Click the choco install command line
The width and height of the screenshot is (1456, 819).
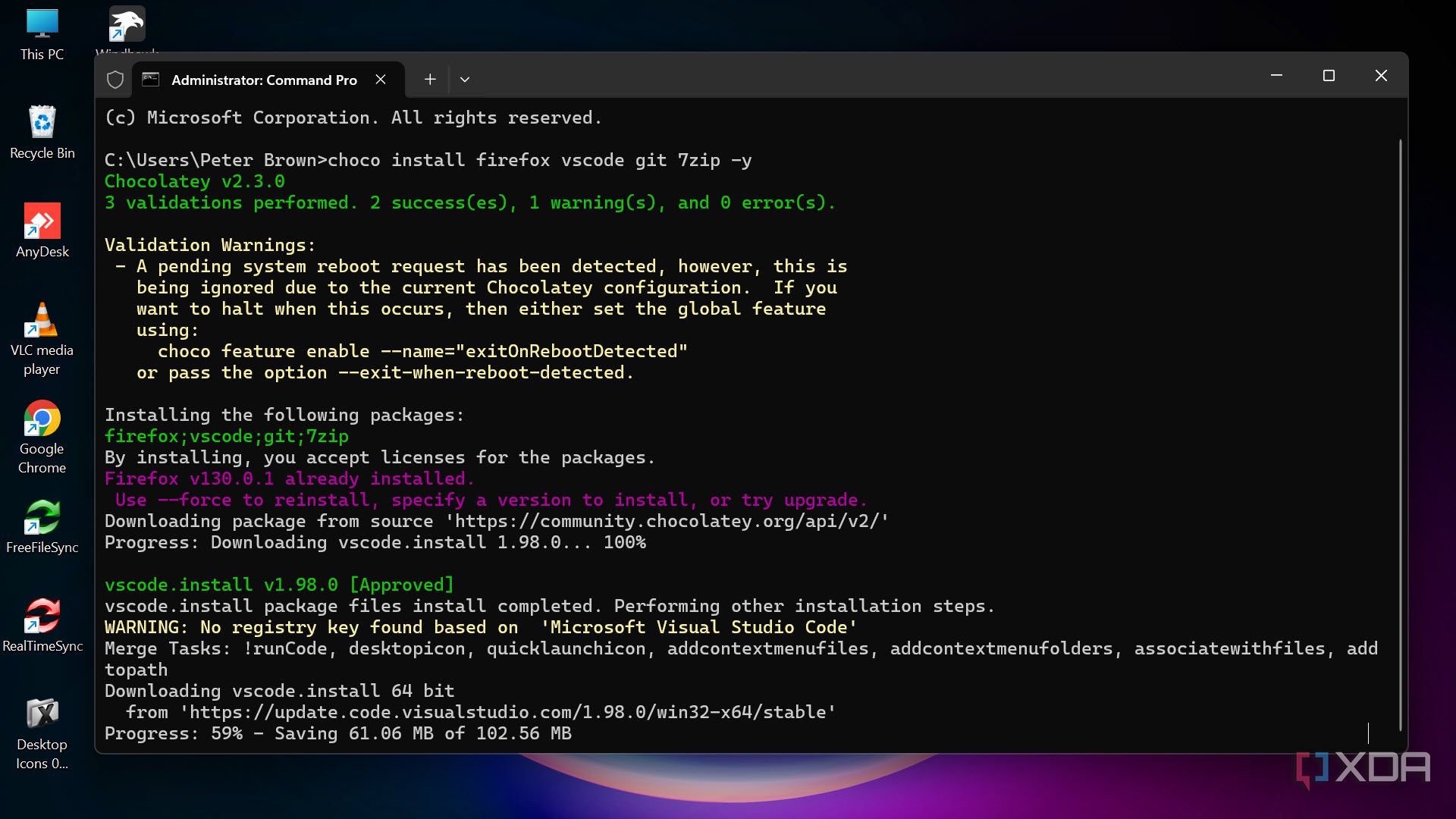click(428, 161)
